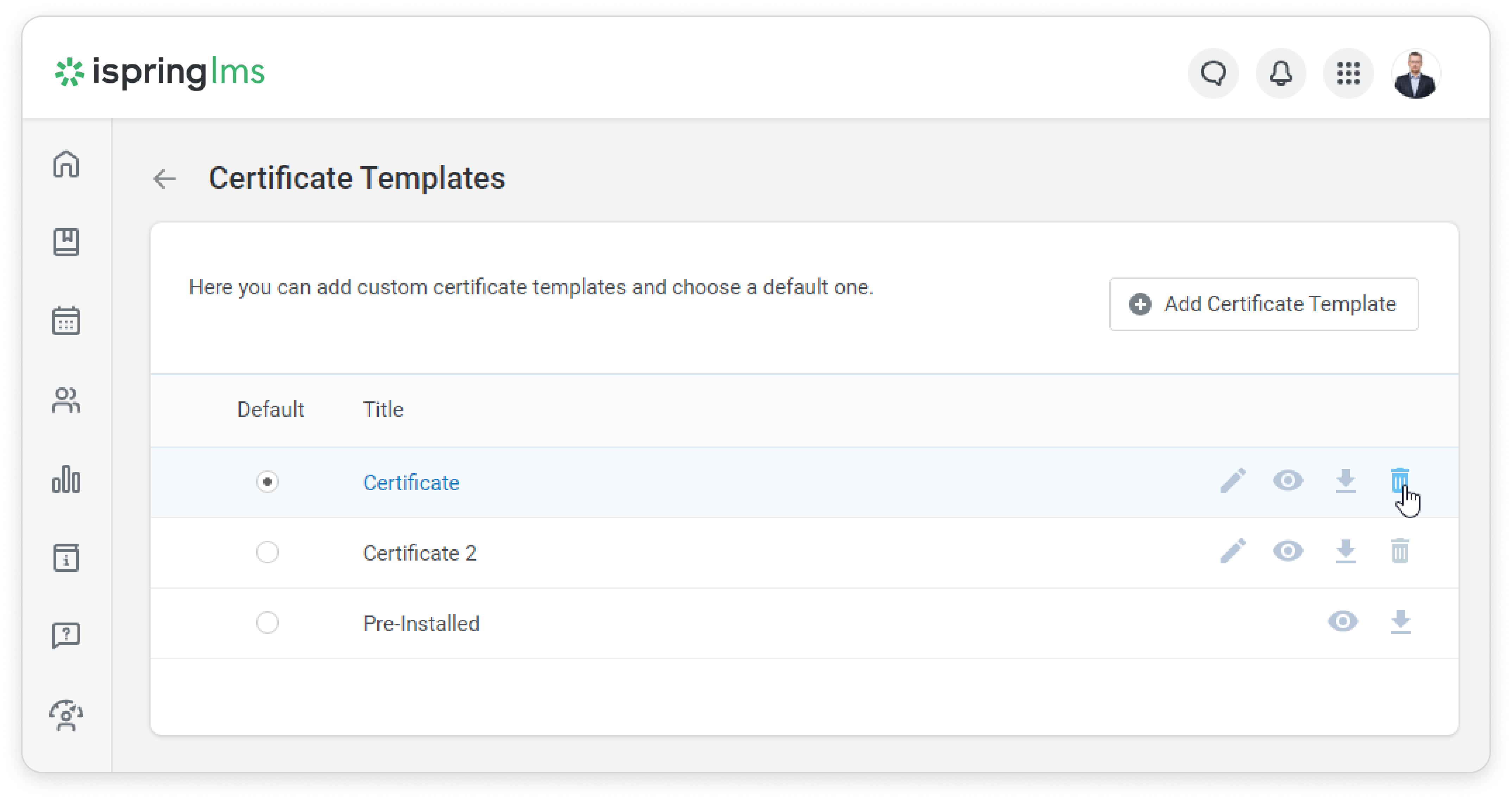The image size is (1512, 800).
Task: Open the calendar in the sidebar
Action: click(x=66, y=321)
